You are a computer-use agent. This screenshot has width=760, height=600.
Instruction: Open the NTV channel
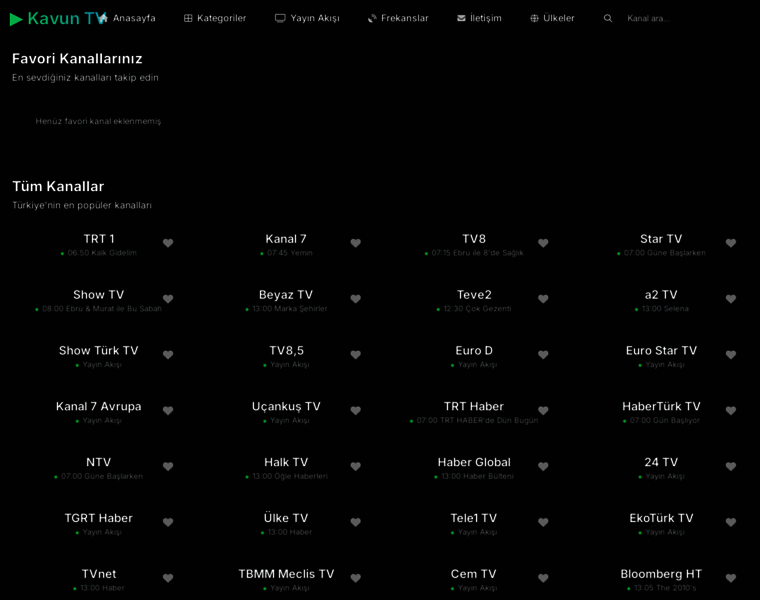(x=99, y=462)
